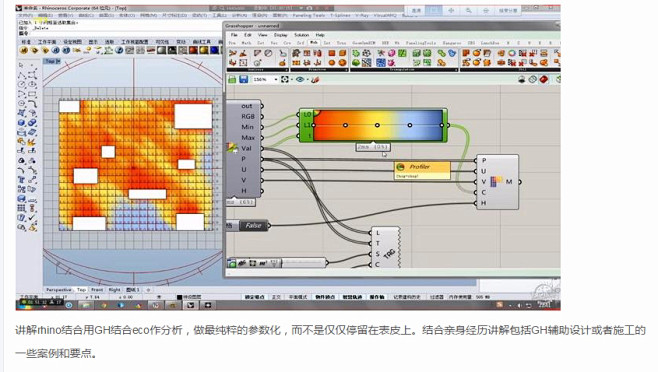658x372 pixels.
Task: Switch to the Perspective viewport tab in Rhino
Action: pos(59,290)
